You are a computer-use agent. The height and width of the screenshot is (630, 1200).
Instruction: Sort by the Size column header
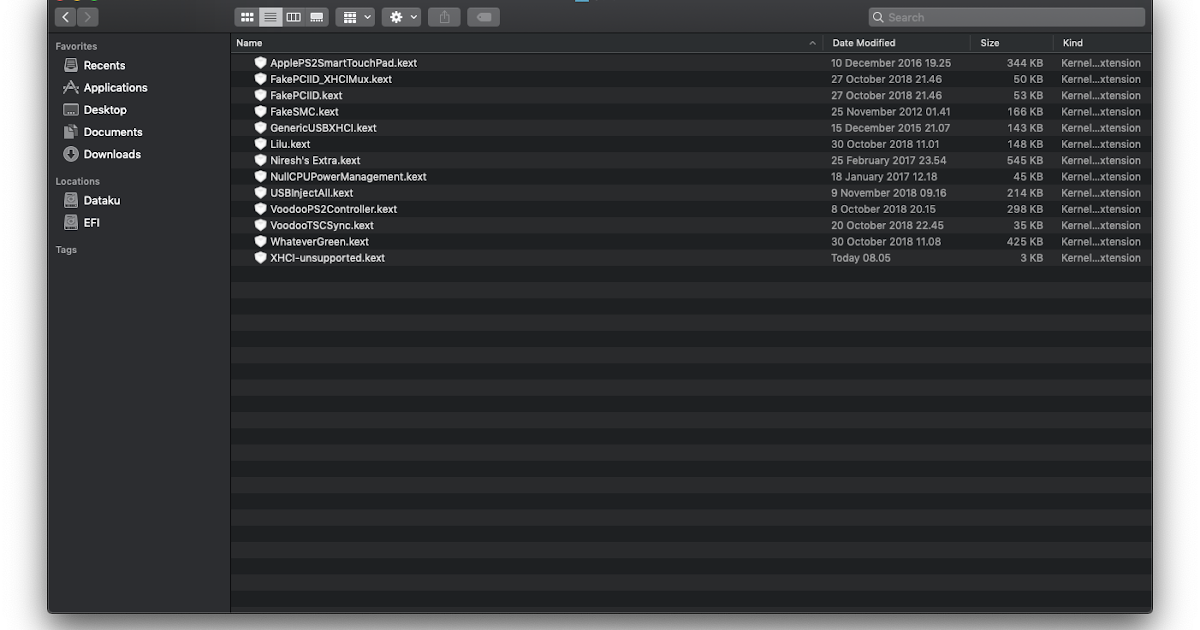tap(1012, 43)
